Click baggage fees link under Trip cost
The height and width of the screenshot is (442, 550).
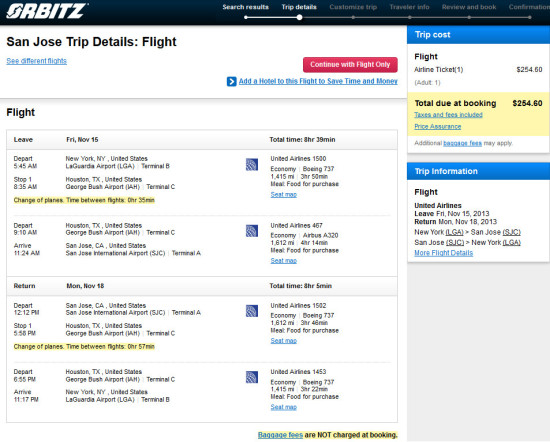pyautogui.click(x=462, y=143)
